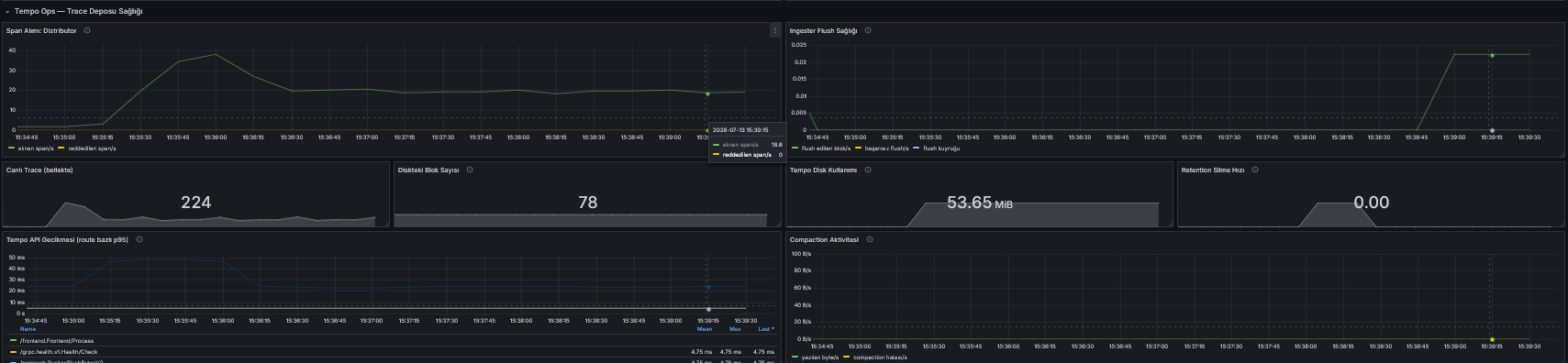Image resolution: width=1568 pixels, height=363 pixels.
Task: Open the 'Ingester Flush Sağlığı' panel title
Action: 823,30
